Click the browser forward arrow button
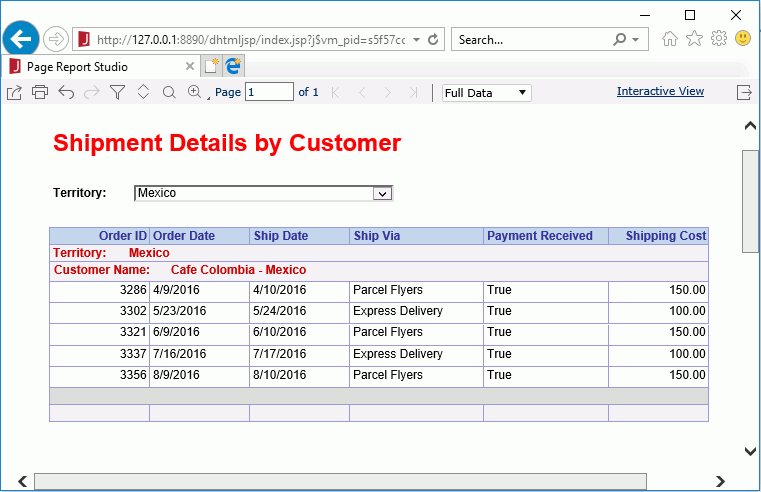 pyautogui.click(x=55, y=39)
